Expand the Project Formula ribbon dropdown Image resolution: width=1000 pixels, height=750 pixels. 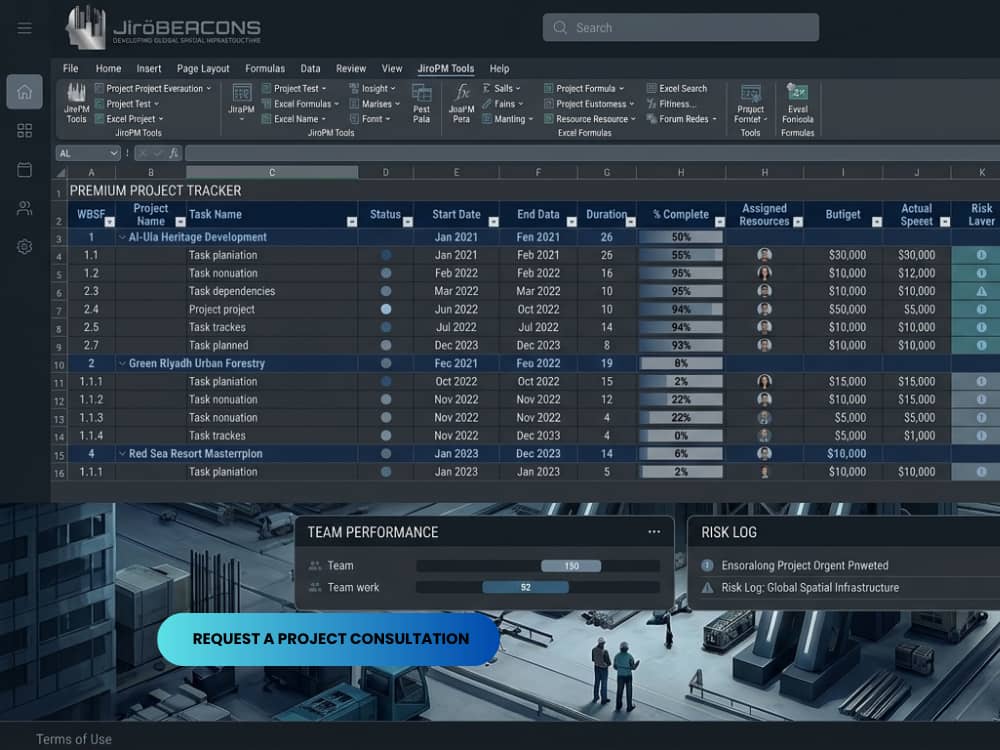[621, 89]
